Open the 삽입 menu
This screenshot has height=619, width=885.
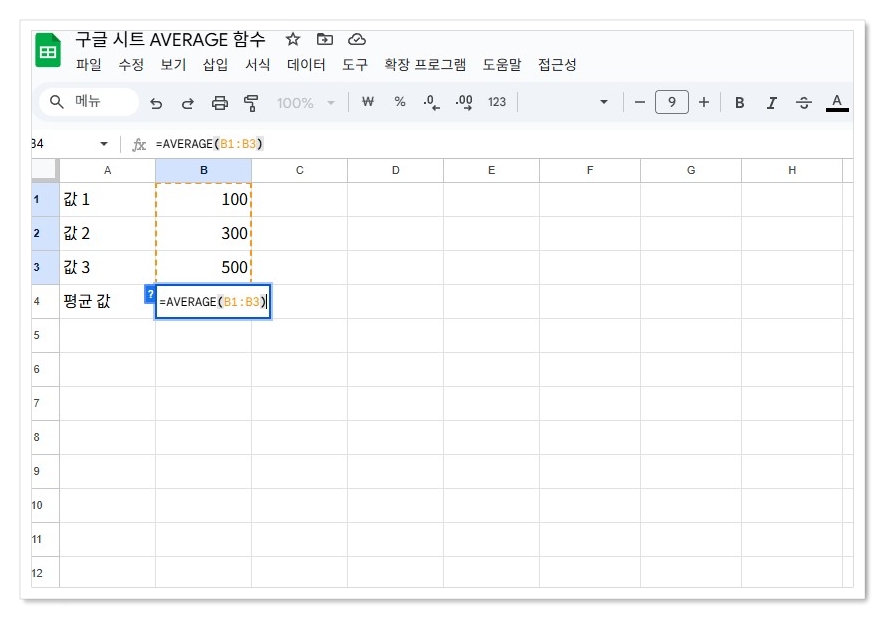point(215,64)
